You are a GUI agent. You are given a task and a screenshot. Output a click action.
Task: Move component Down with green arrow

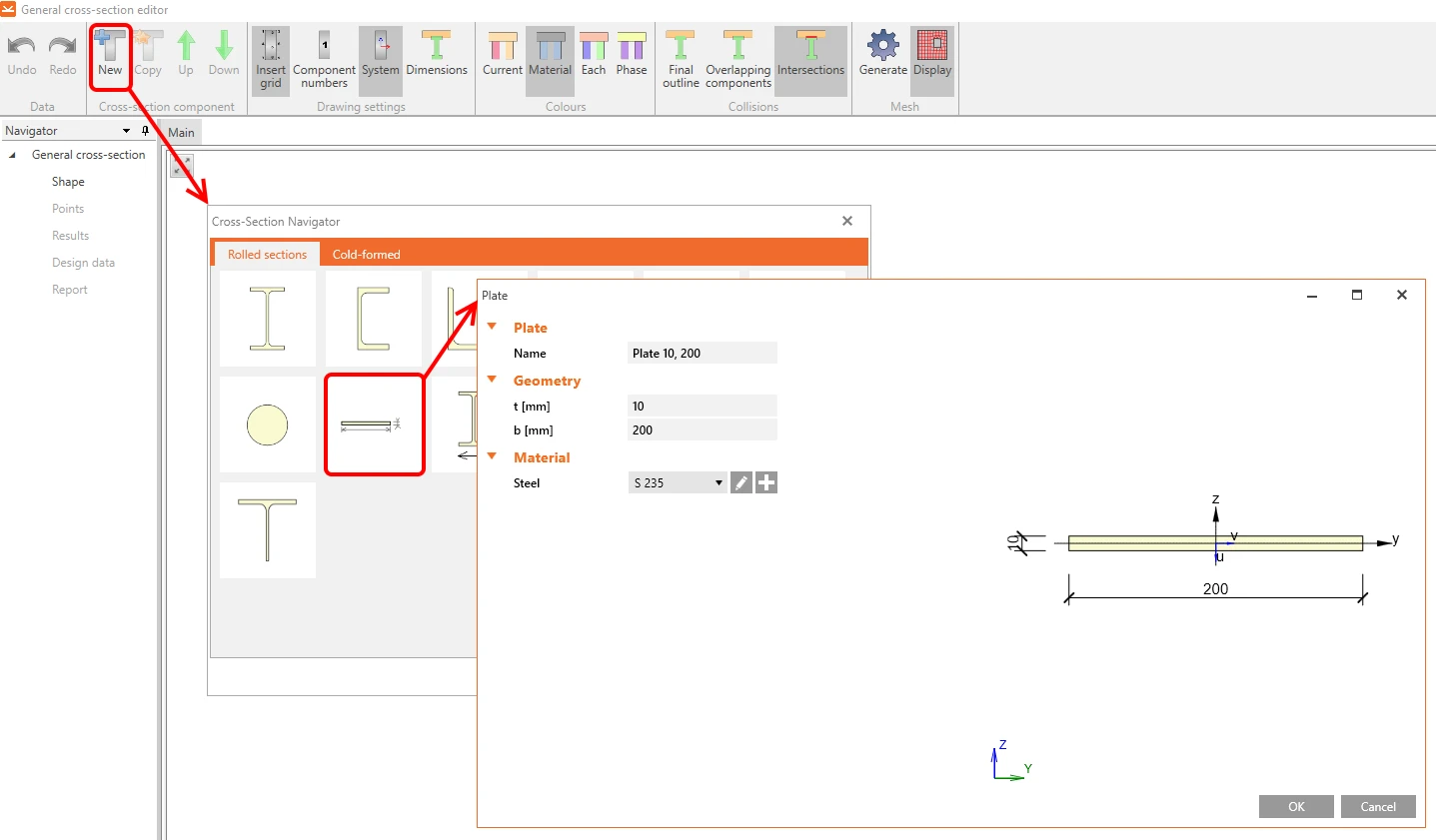coord(224,54)
